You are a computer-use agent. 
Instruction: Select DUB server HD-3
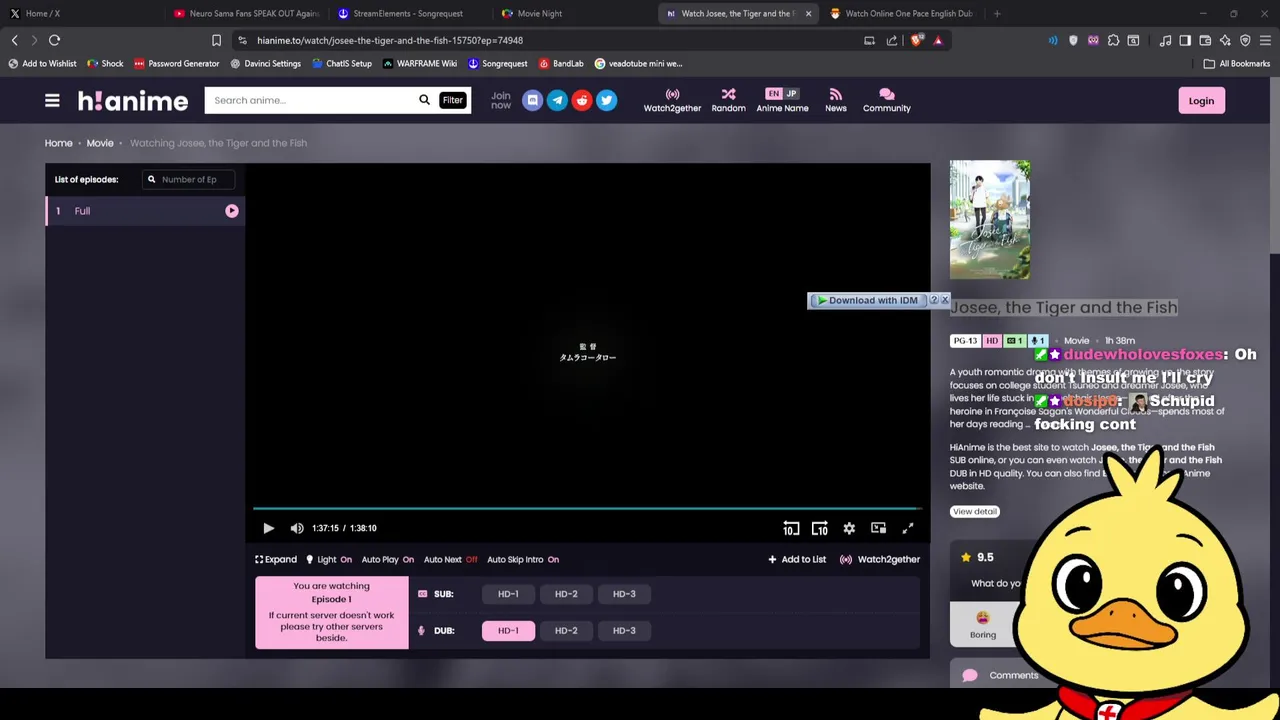(624, 630)
